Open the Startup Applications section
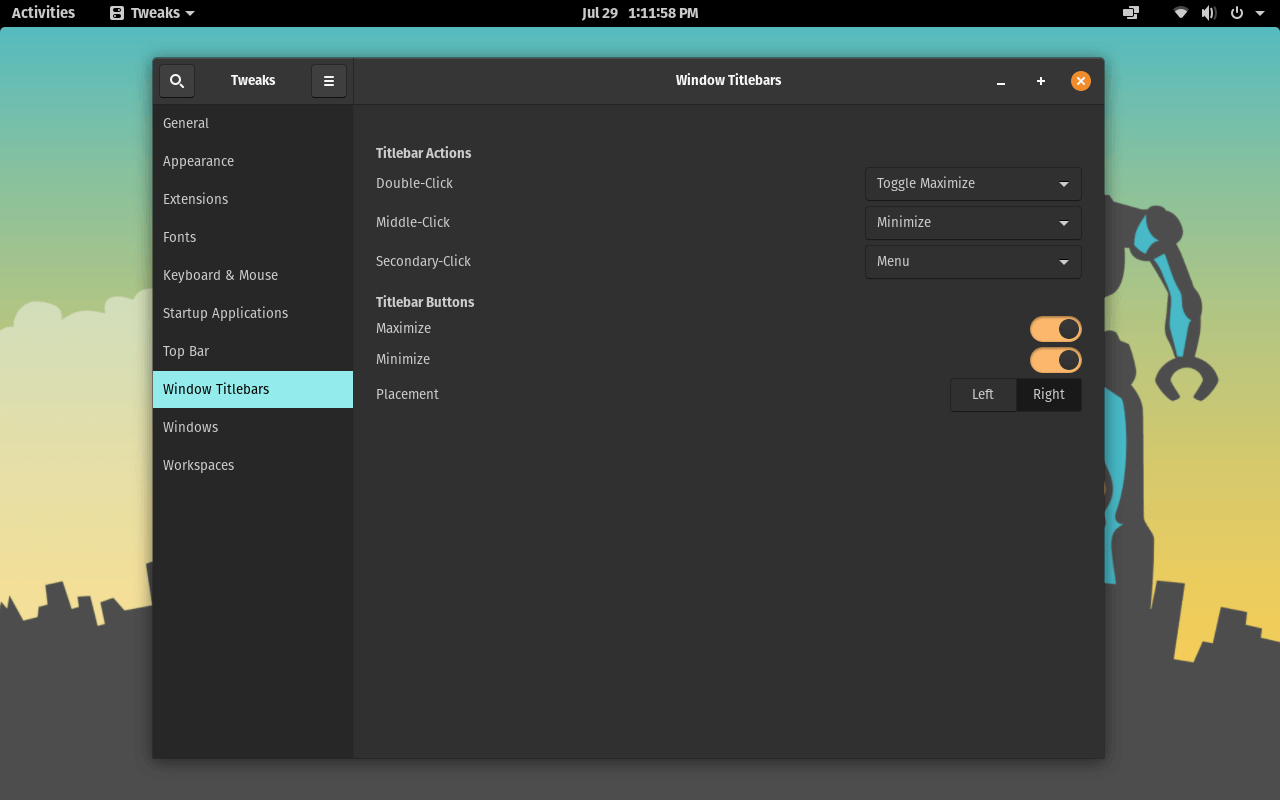This screenshot has height=800, width=1280. (225, 313)
